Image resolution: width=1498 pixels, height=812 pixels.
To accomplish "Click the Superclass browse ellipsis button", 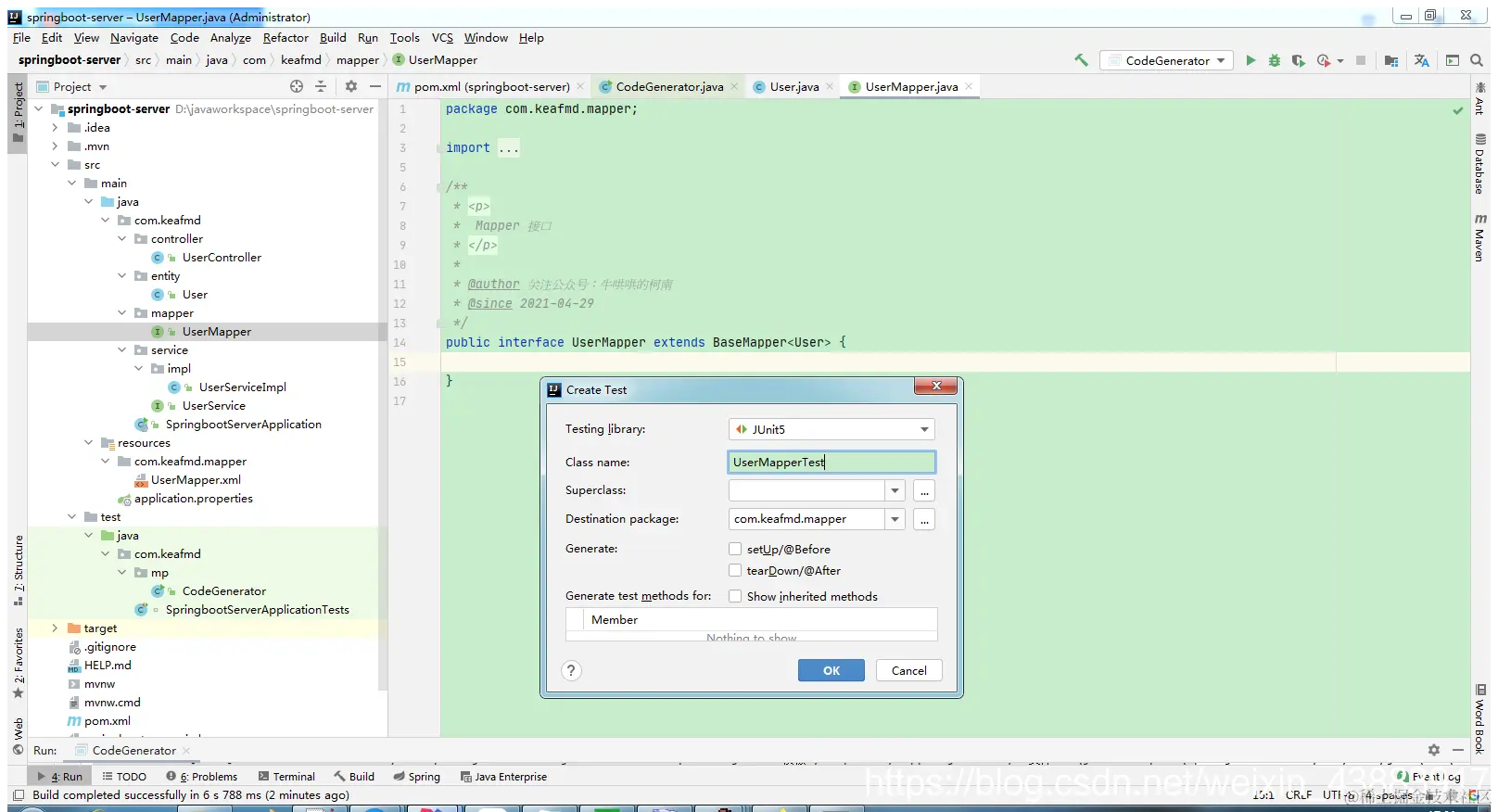I will [924, 490].
